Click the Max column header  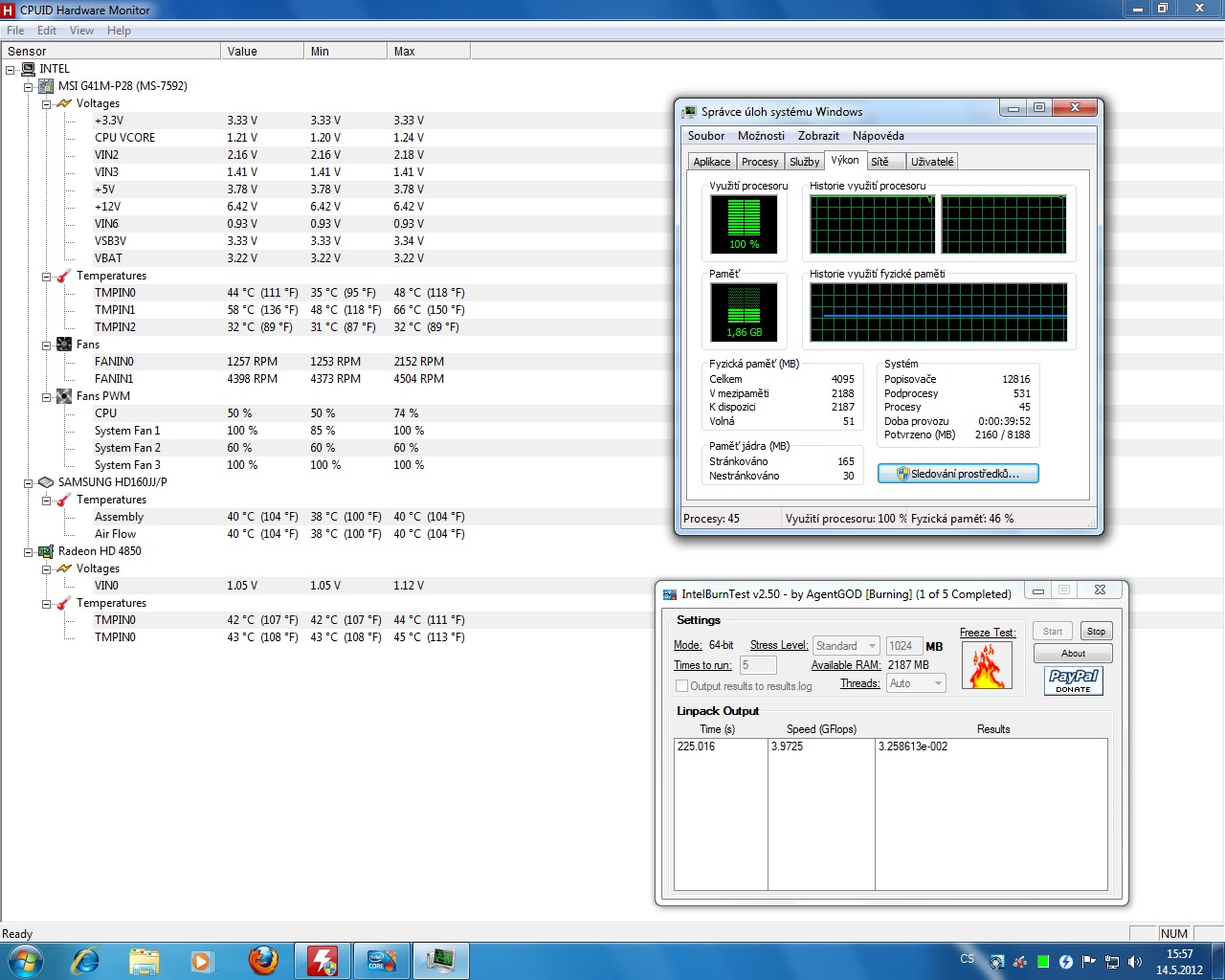pos(428,51)
